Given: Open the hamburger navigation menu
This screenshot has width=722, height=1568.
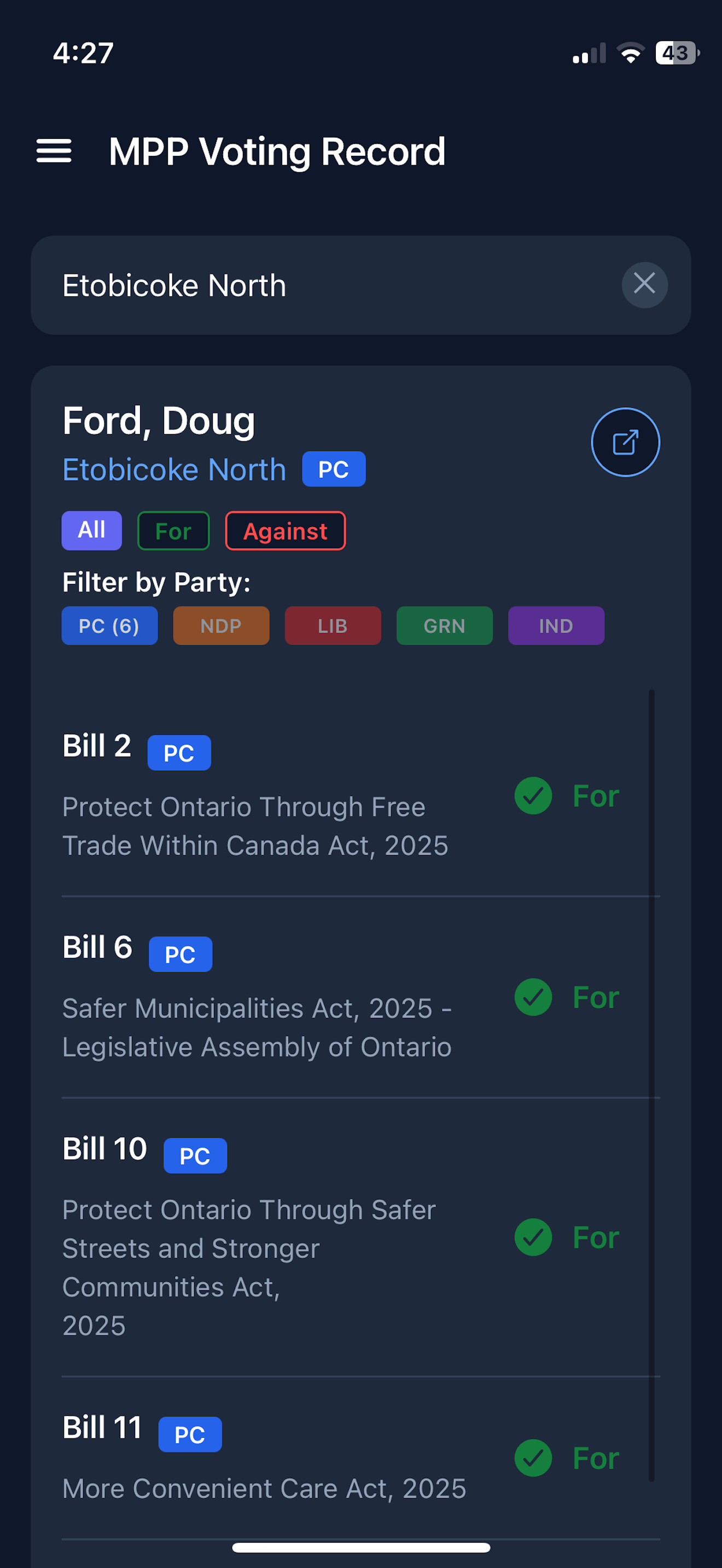Looking at the screenshot, I should click(x=54, y=150).
